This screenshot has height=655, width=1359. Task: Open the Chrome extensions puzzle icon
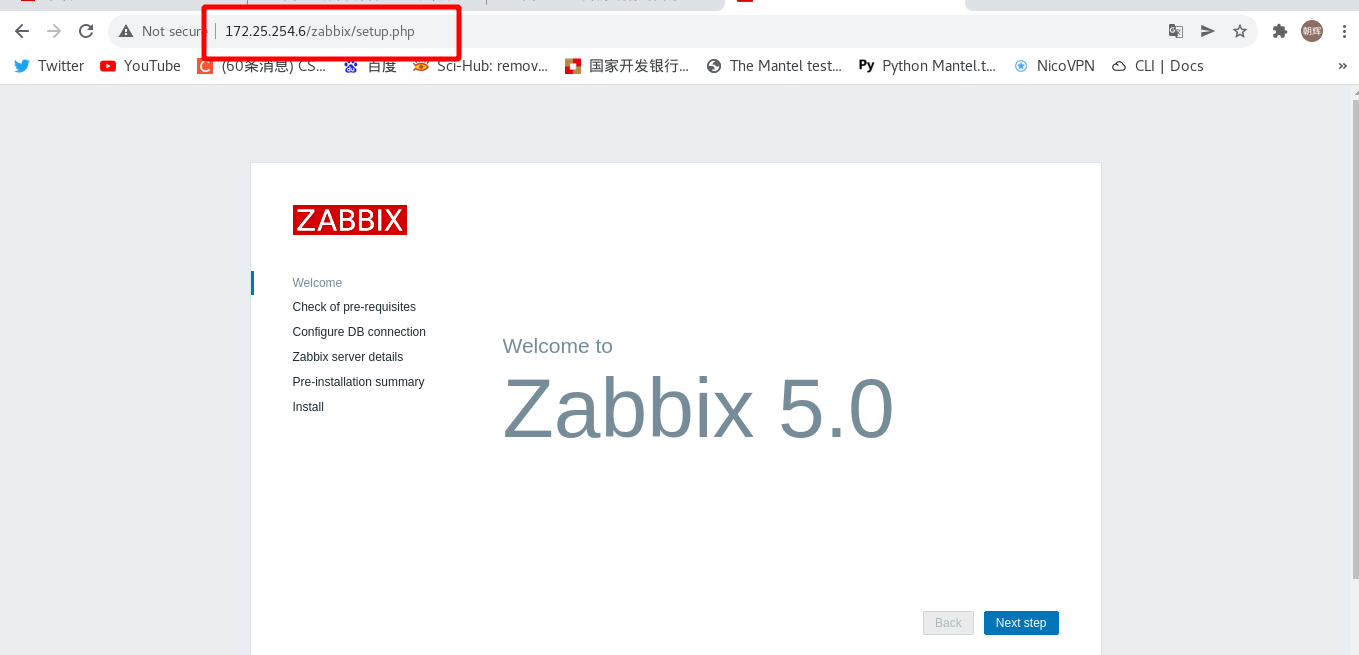tap(1279, 31)
